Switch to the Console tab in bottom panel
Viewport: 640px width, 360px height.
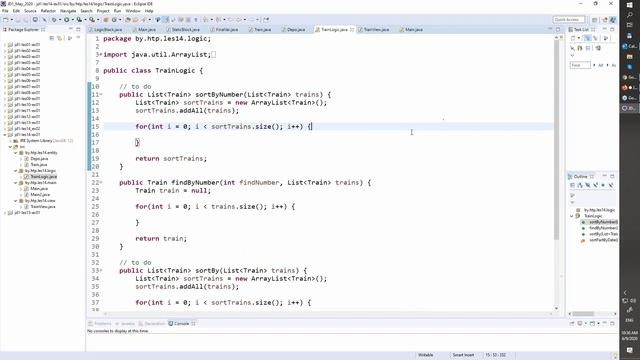point(181,324)
